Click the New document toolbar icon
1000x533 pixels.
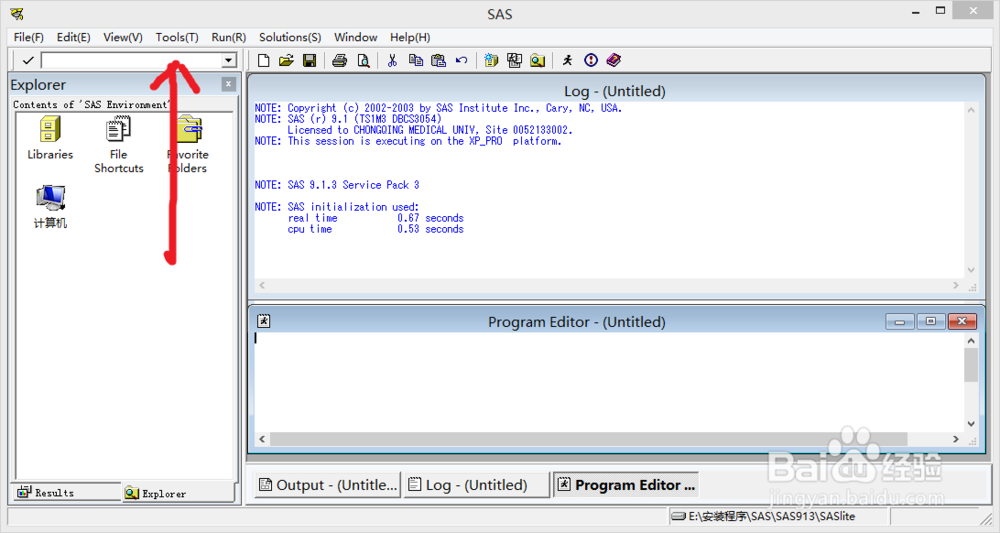263,61
